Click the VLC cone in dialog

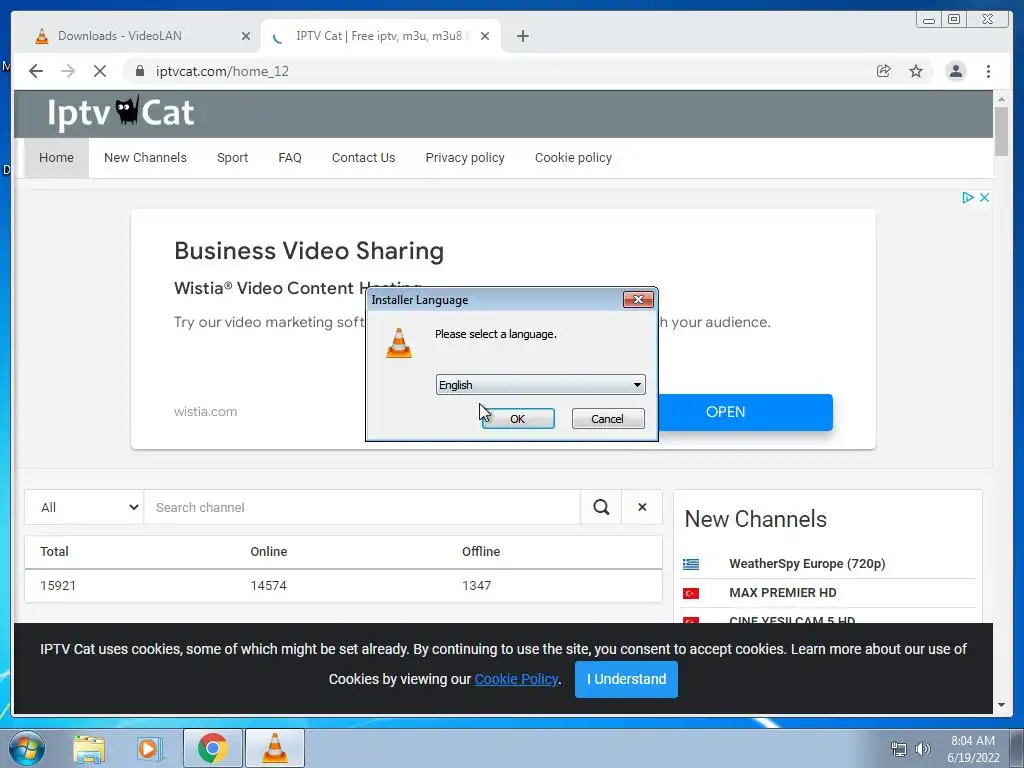(x=399, y=343)
